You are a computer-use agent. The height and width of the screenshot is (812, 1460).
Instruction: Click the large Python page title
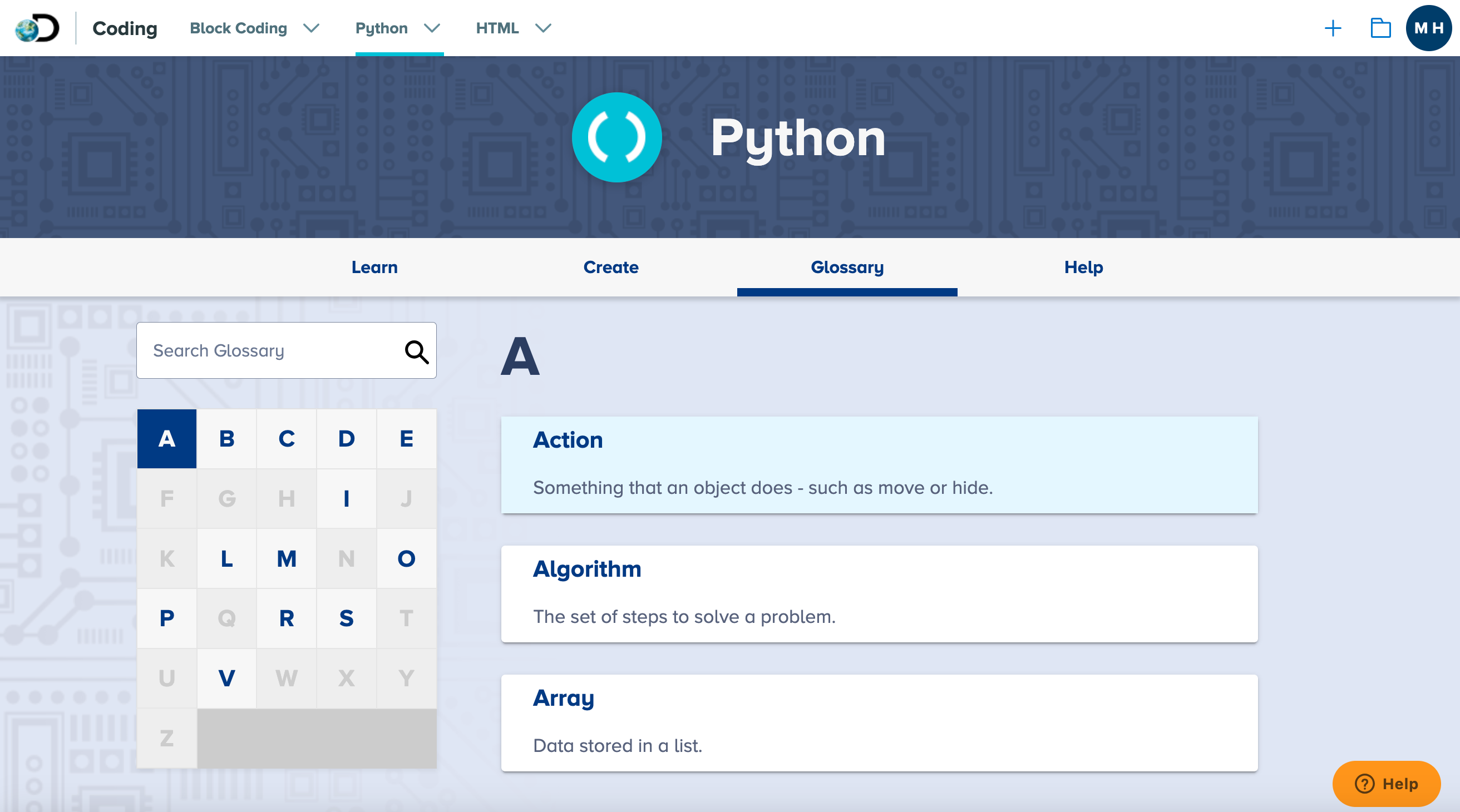tap(798, 140)
